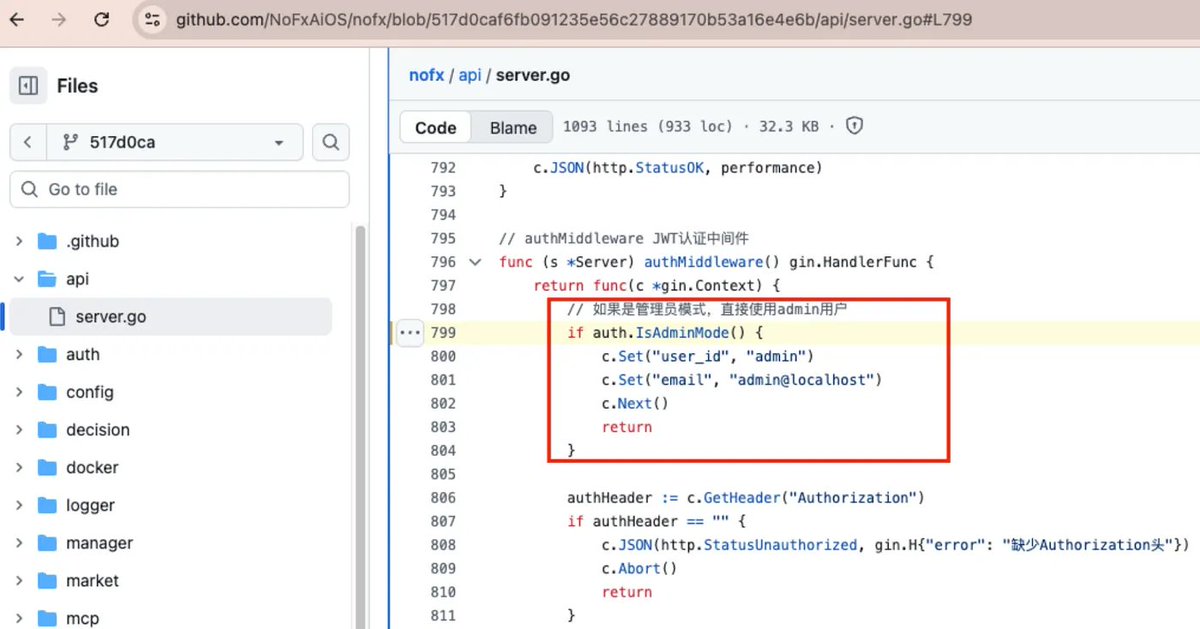
Task: Click IsAdminMode in line 799
Action: pos(682,333)
